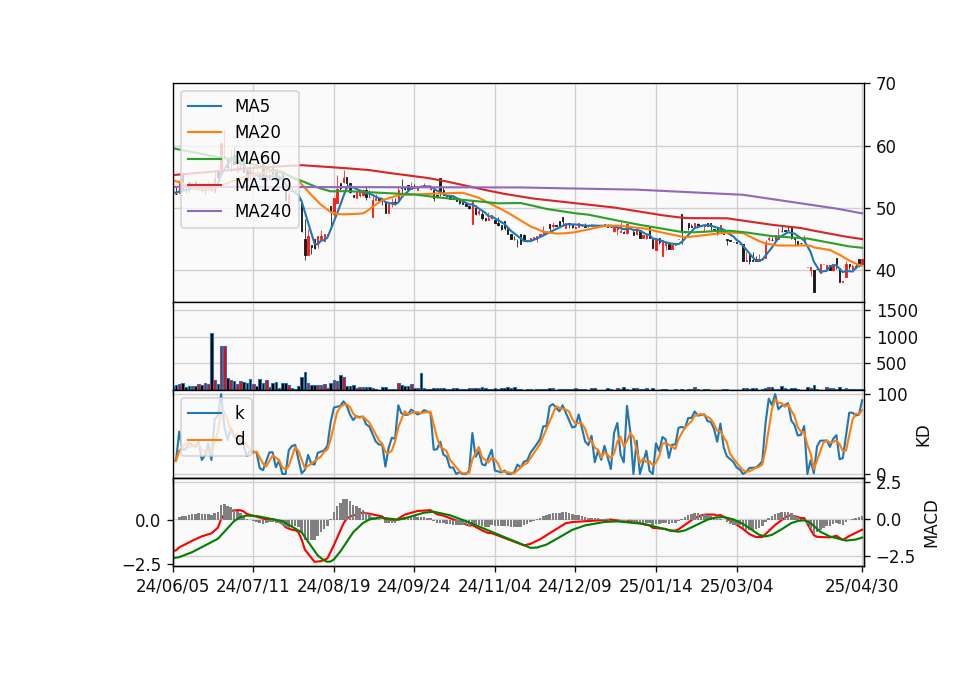Image resolution: width=960 pixels, height=690 pixels.
Task: Click the volume axis value 1500
Action: pyautogui.click(x=898, y=311)
